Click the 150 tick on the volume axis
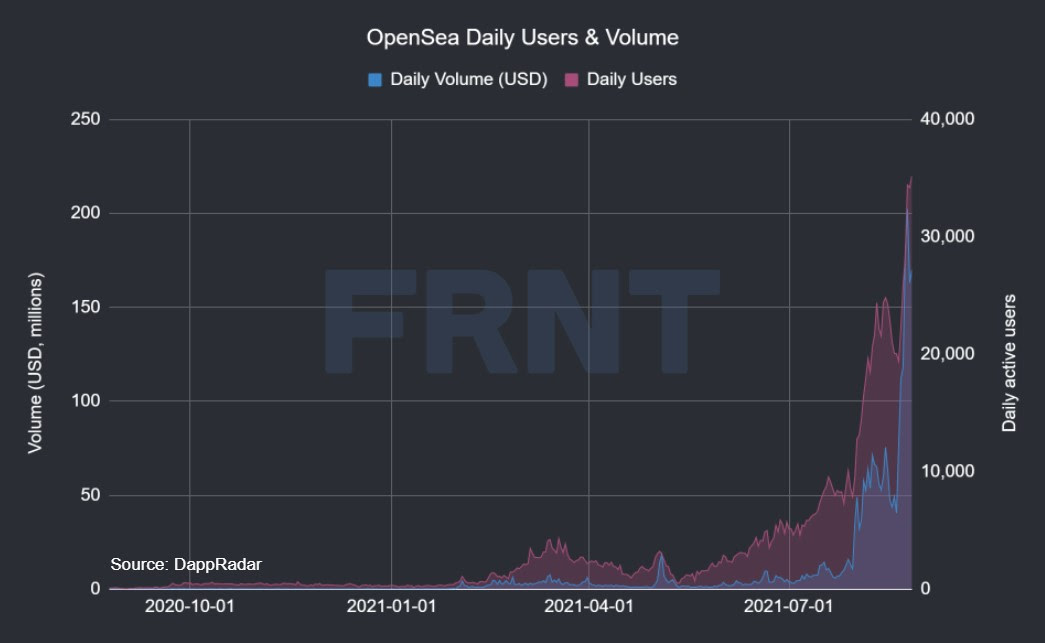The height and width of the screenshot is (643, 1045). (87, 307)
